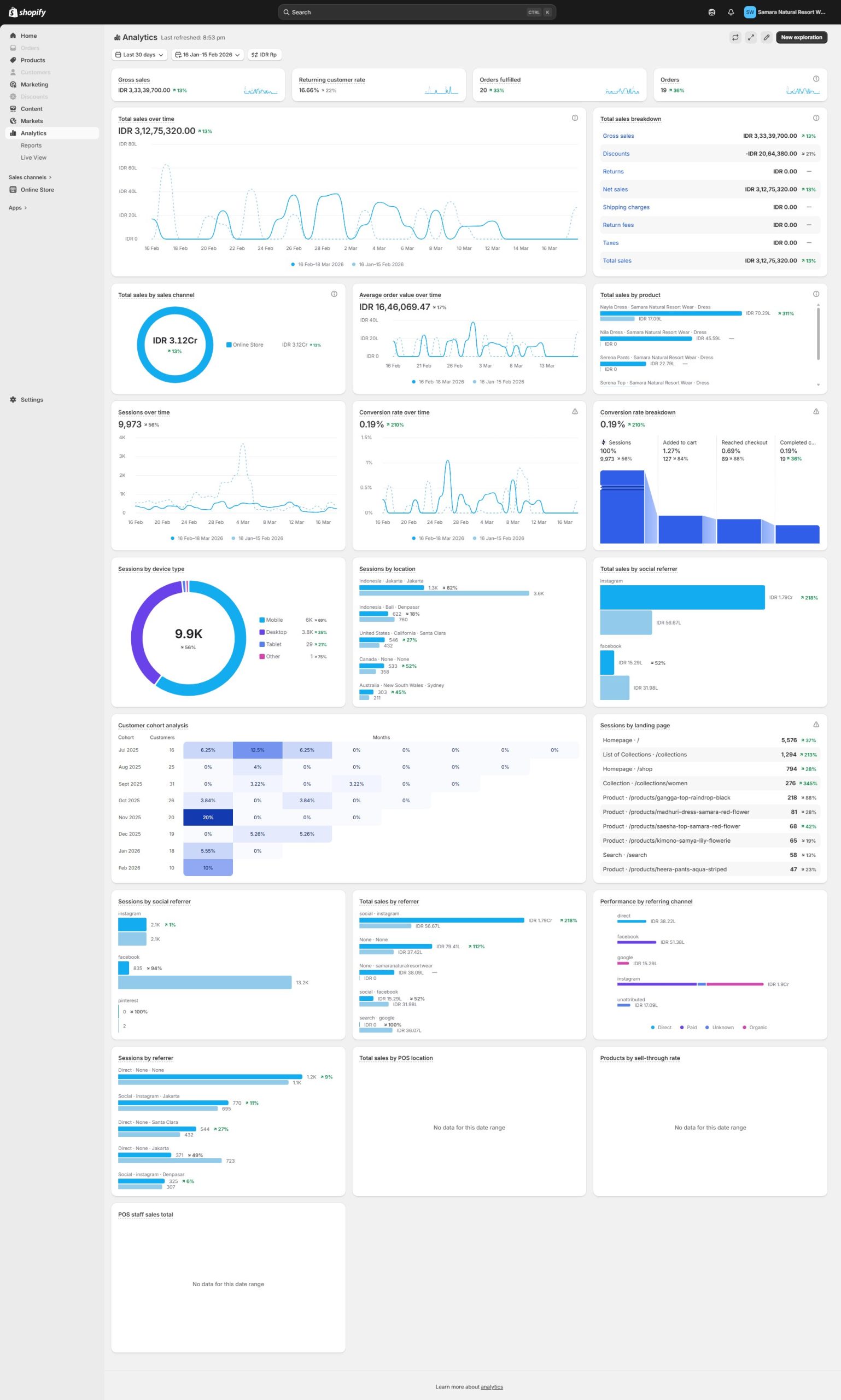Click the pencil edit dashboard icon
Screen dimensions: 841x1400
click(766, 37)
